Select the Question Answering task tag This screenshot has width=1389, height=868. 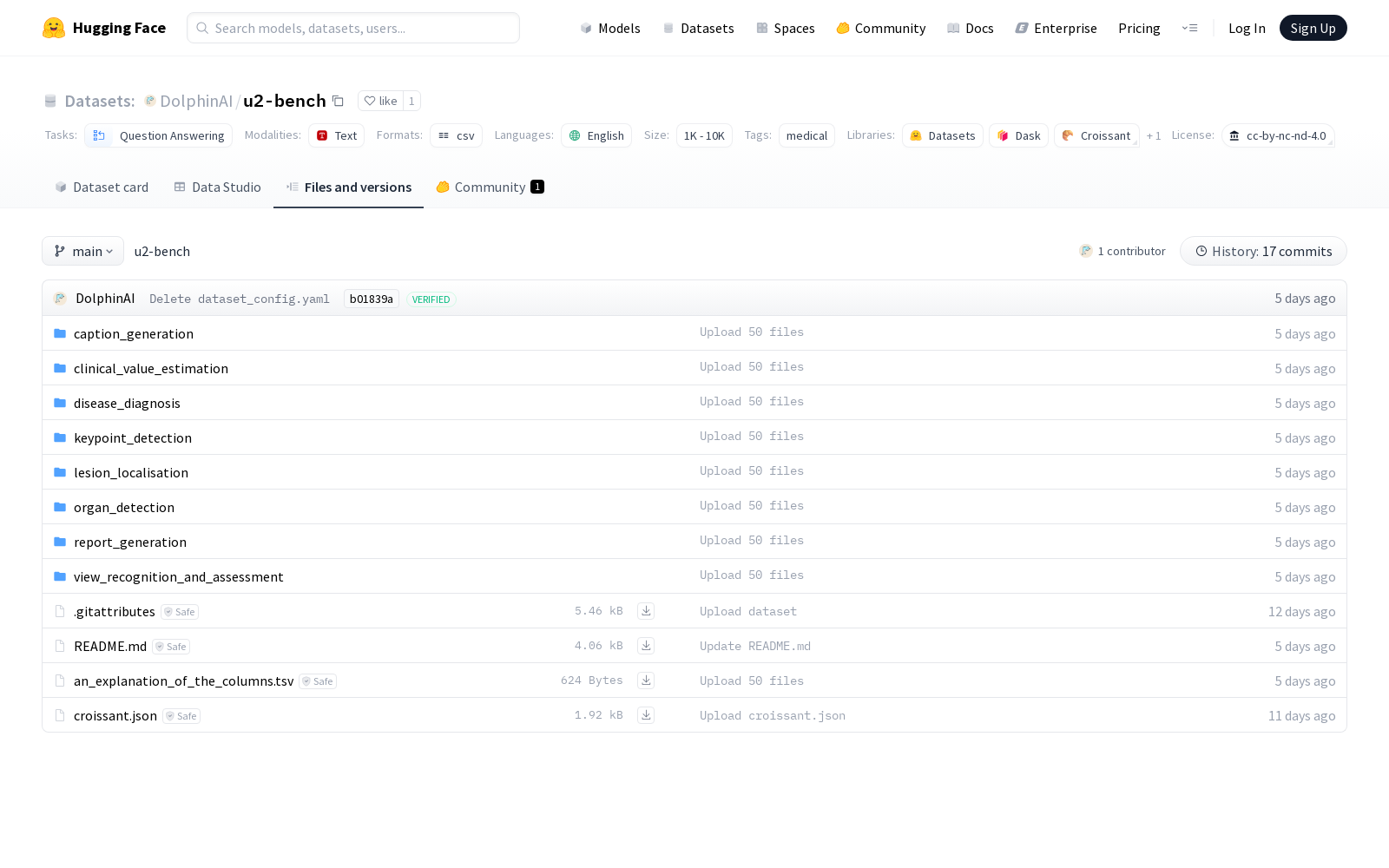pos(159,136)
